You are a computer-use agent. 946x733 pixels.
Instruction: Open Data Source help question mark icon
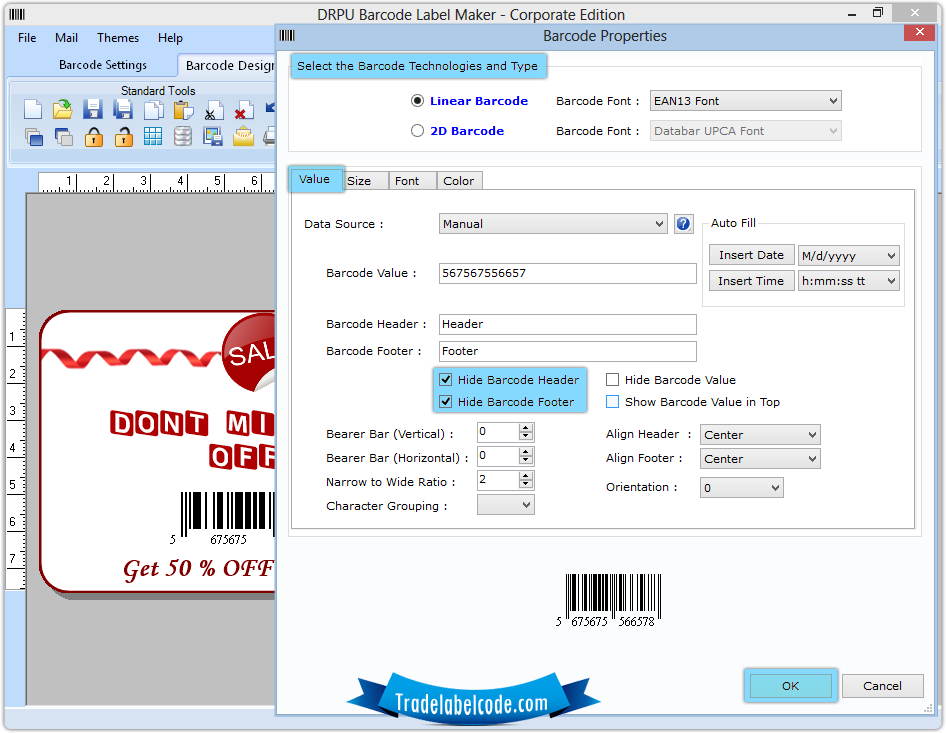coord(683,224)
